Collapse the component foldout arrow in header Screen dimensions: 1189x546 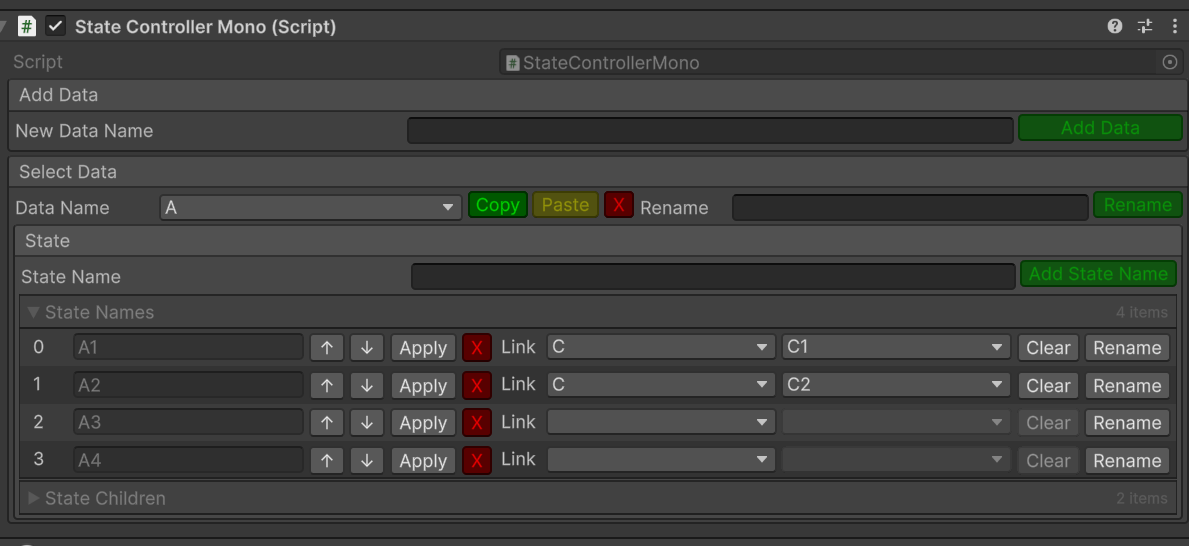(5, 27)
